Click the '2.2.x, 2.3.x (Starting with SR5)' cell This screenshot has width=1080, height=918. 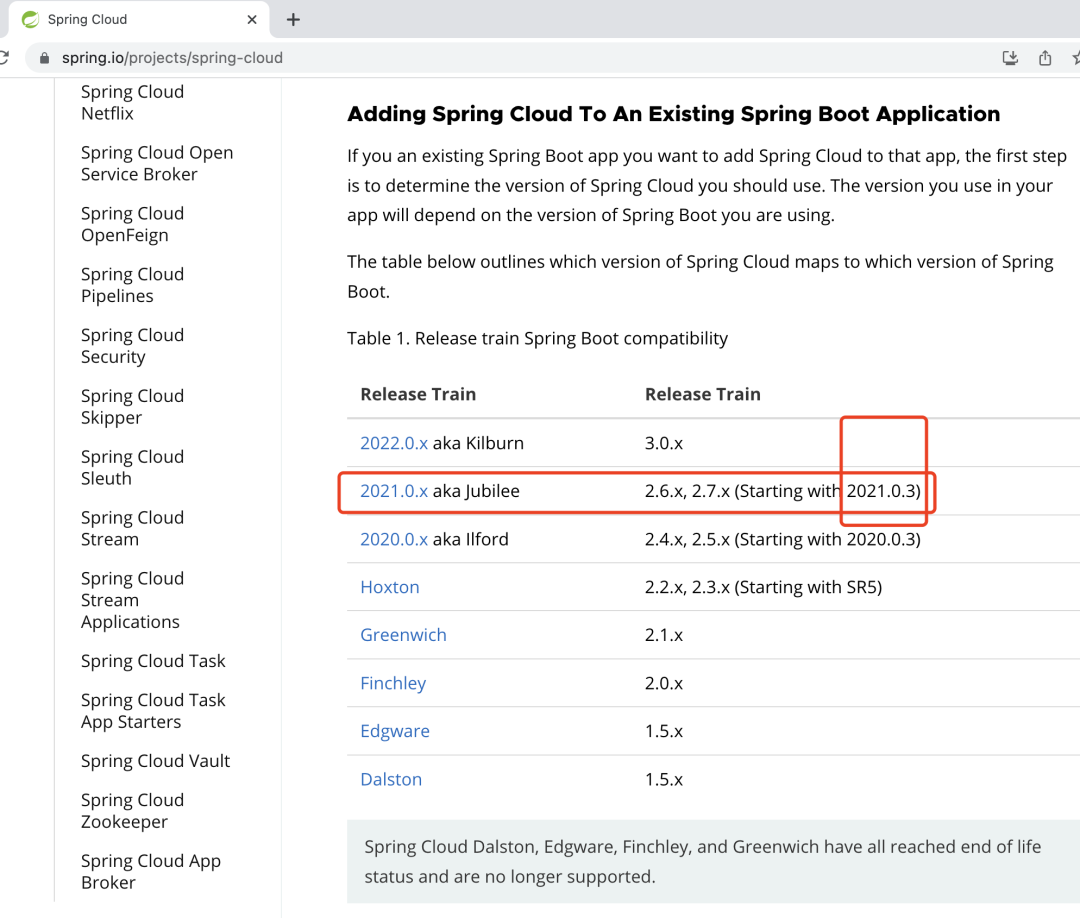click(x=763, y=587)
